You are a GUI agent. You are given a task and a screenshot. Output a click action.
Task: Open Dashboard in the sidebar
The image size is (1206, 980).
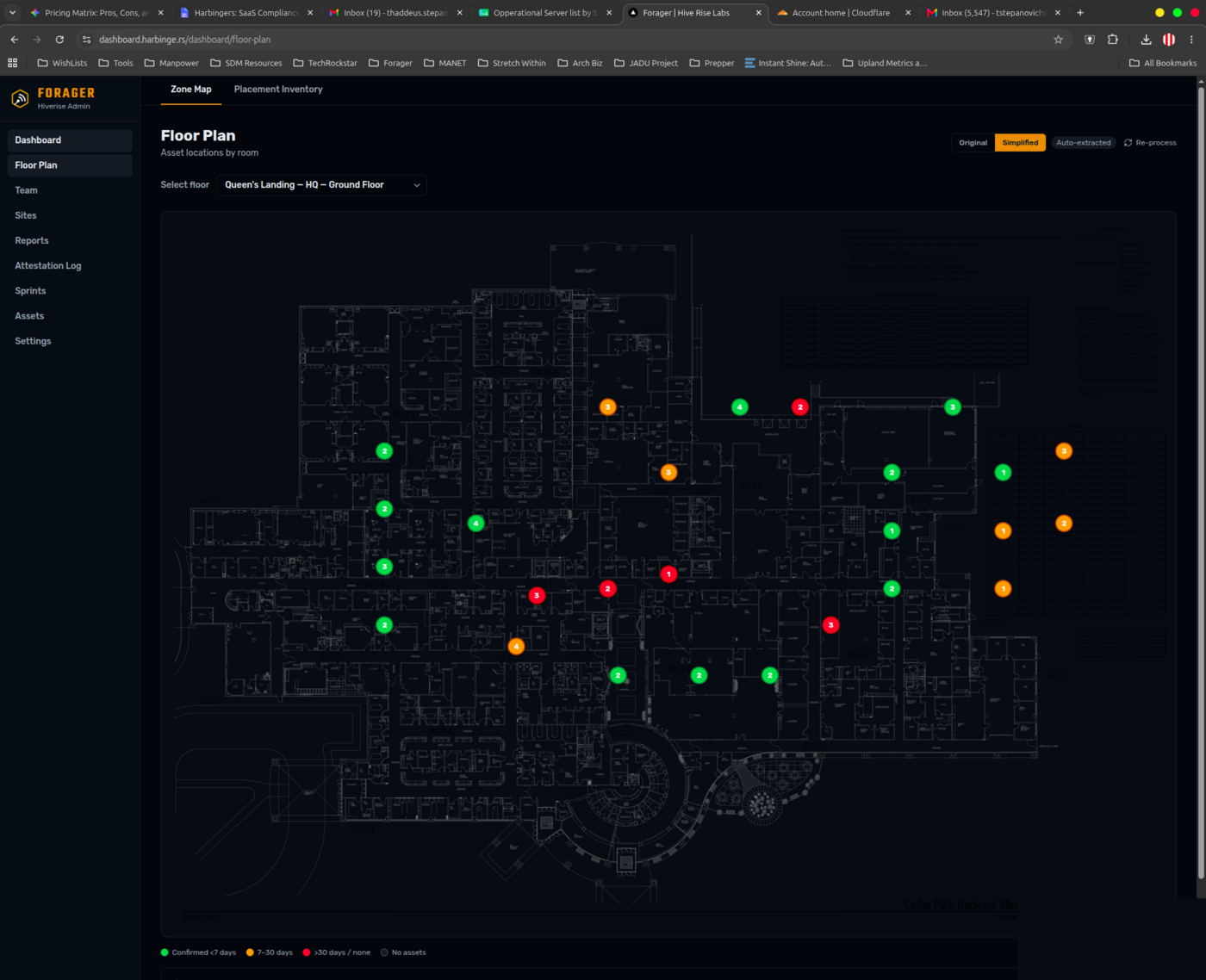point(70,140)
